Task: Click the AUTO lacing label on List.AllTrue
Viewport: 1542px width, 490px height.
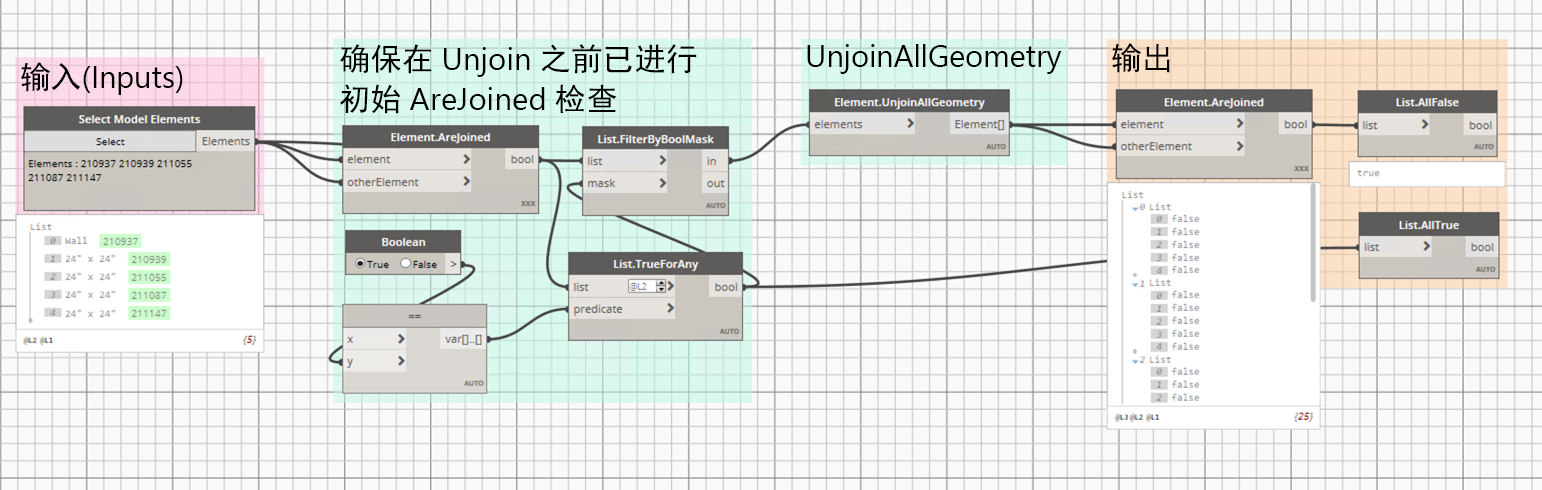Action: [x=1484, y=269]
